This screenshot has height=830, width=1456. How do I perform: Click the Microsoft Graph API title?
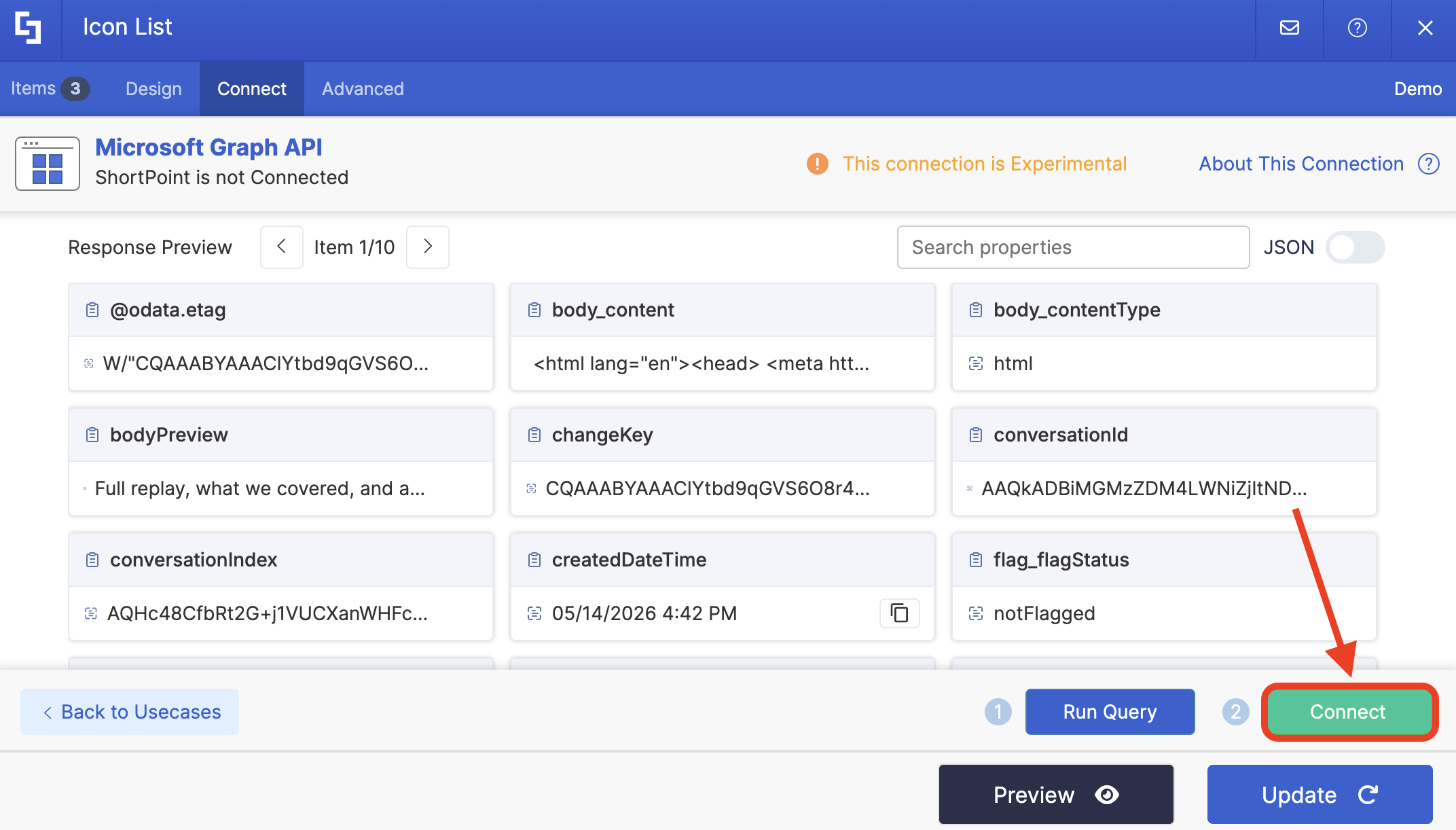tap(208, 147)
